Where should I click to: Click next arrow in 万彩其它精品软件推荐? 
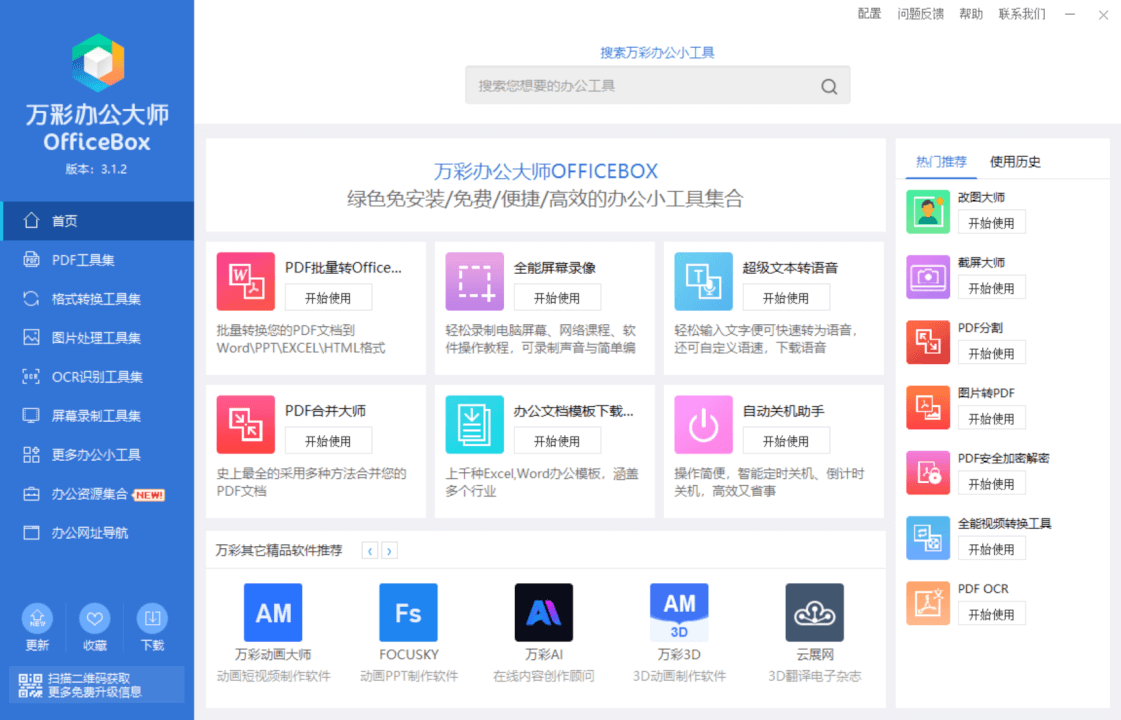388,550
